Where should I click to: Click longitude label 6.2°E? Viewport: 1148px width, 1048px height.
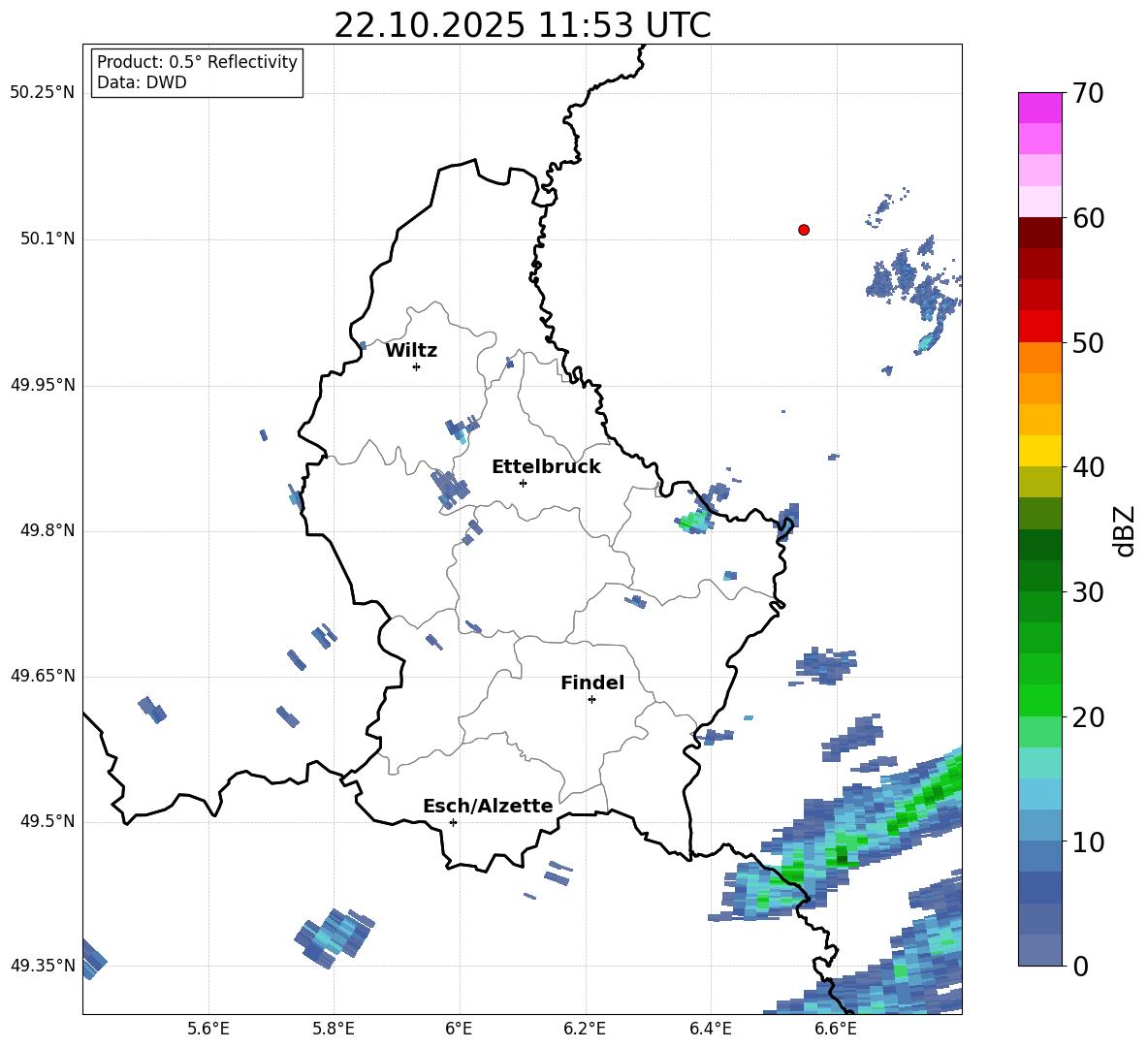click(x=585, y=1029)
